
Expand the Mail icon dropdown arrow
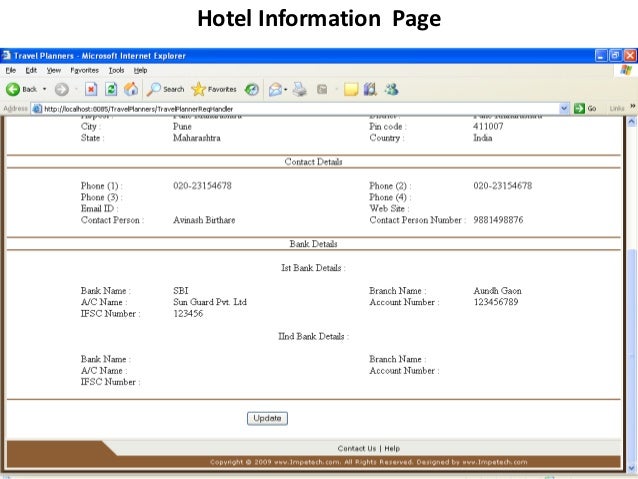coord(287,89)
